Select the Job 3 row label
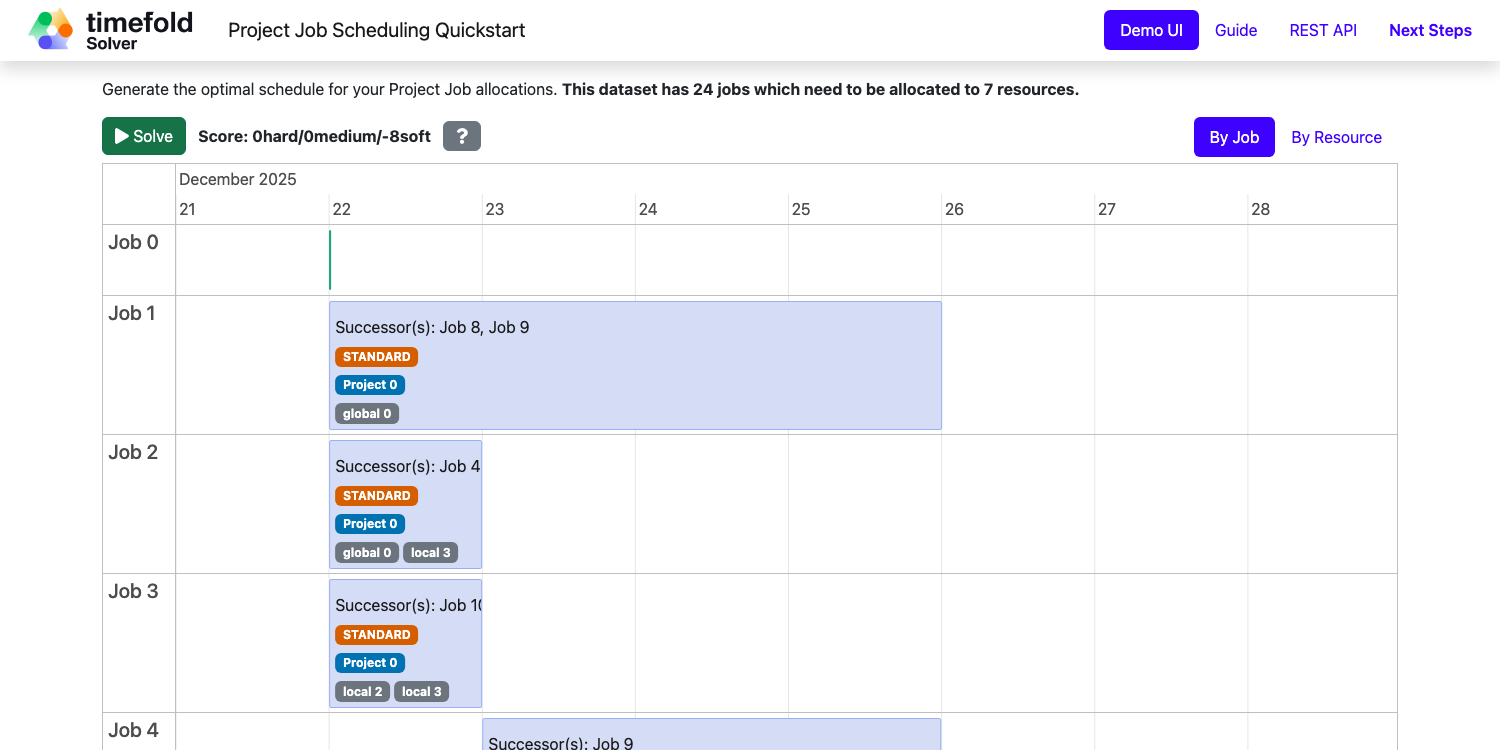 pos(133,591)
